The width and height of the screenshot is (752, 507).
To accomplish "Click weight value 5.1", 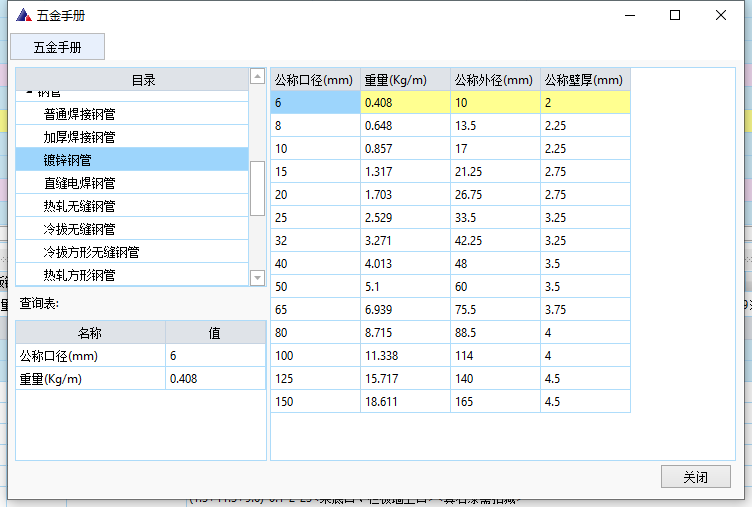I will [405, 287].
